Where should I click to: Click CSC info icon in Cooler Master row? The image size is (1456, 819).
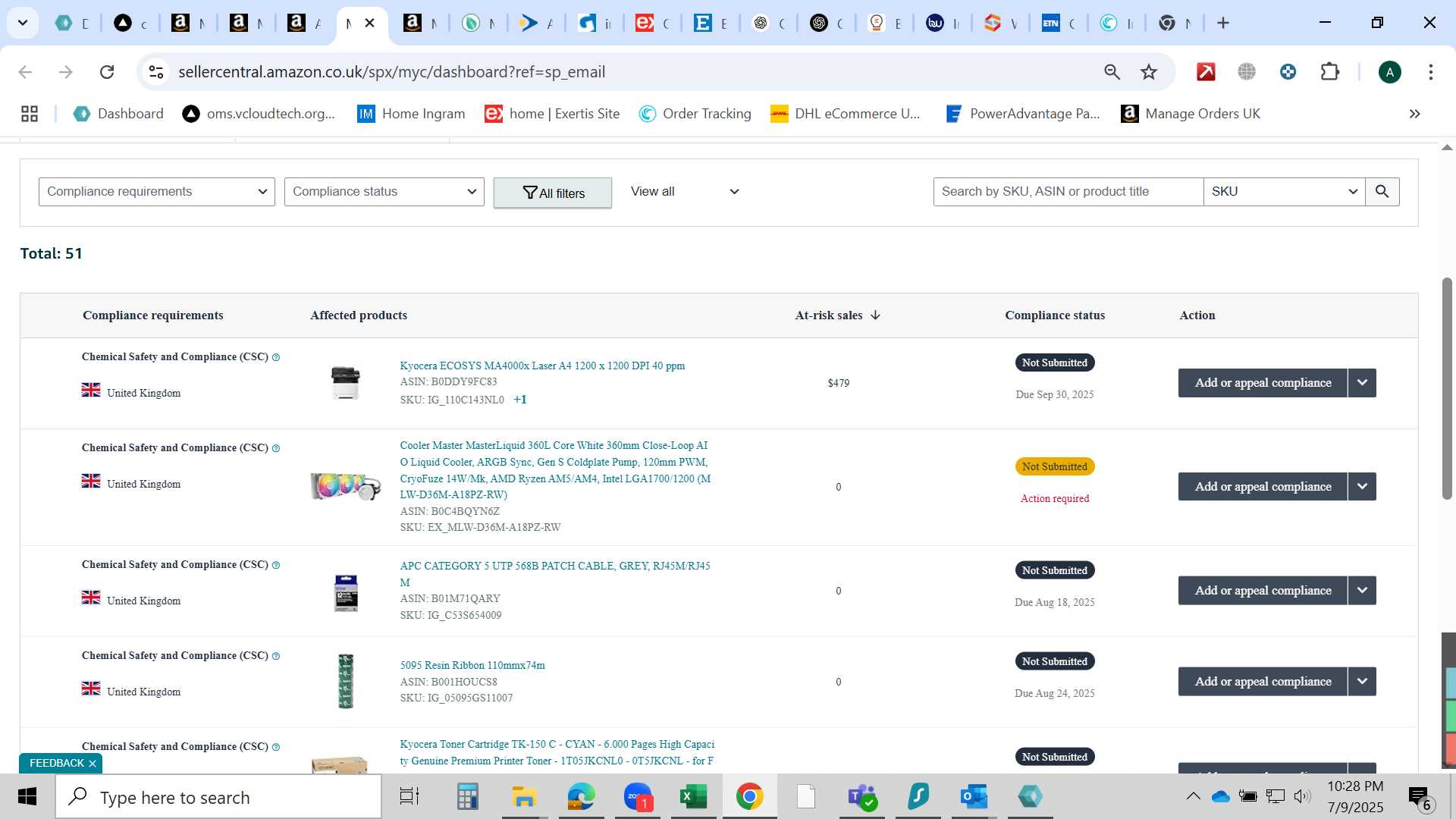(x=276, y=448)
